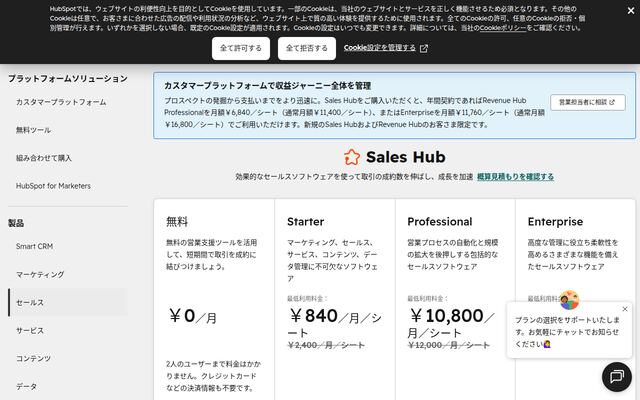The height and width of the screenshot is (400, 640).
Task: Click the external link icon beside Cookie設定を管理する
Action: tap(424, 49)
